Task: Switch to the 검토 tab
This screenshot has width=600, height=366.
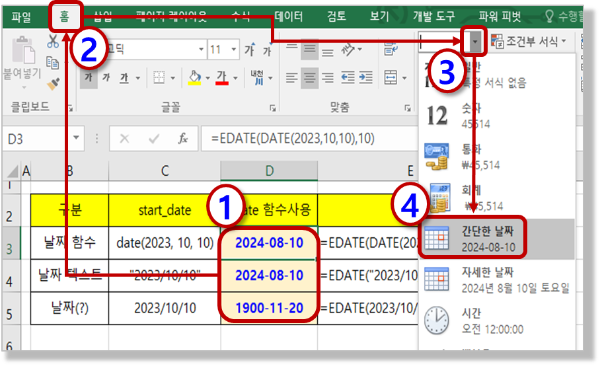Action: coord(336,16)
